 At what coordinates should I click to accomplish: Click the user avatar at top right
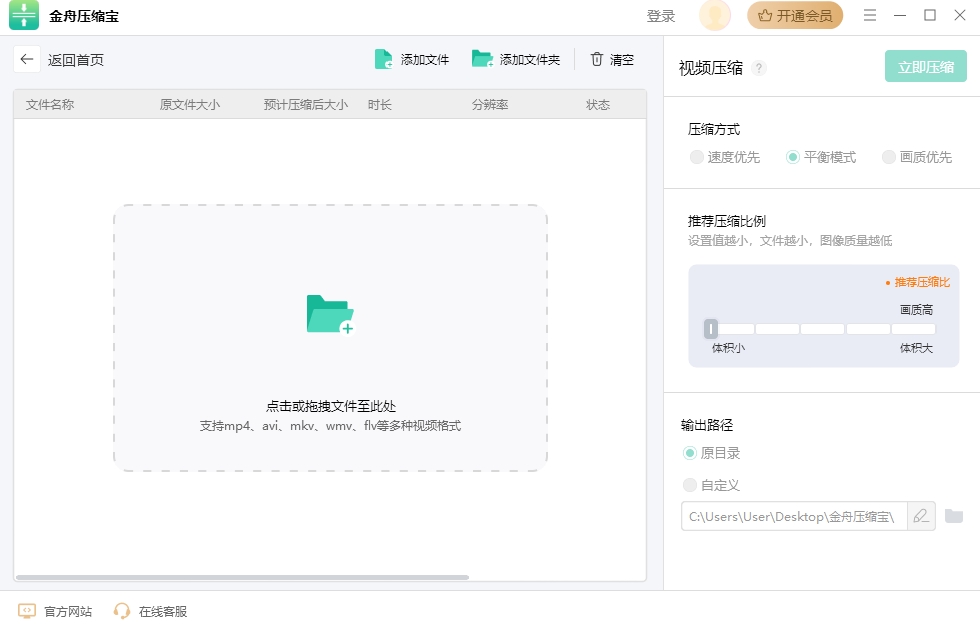714,15
